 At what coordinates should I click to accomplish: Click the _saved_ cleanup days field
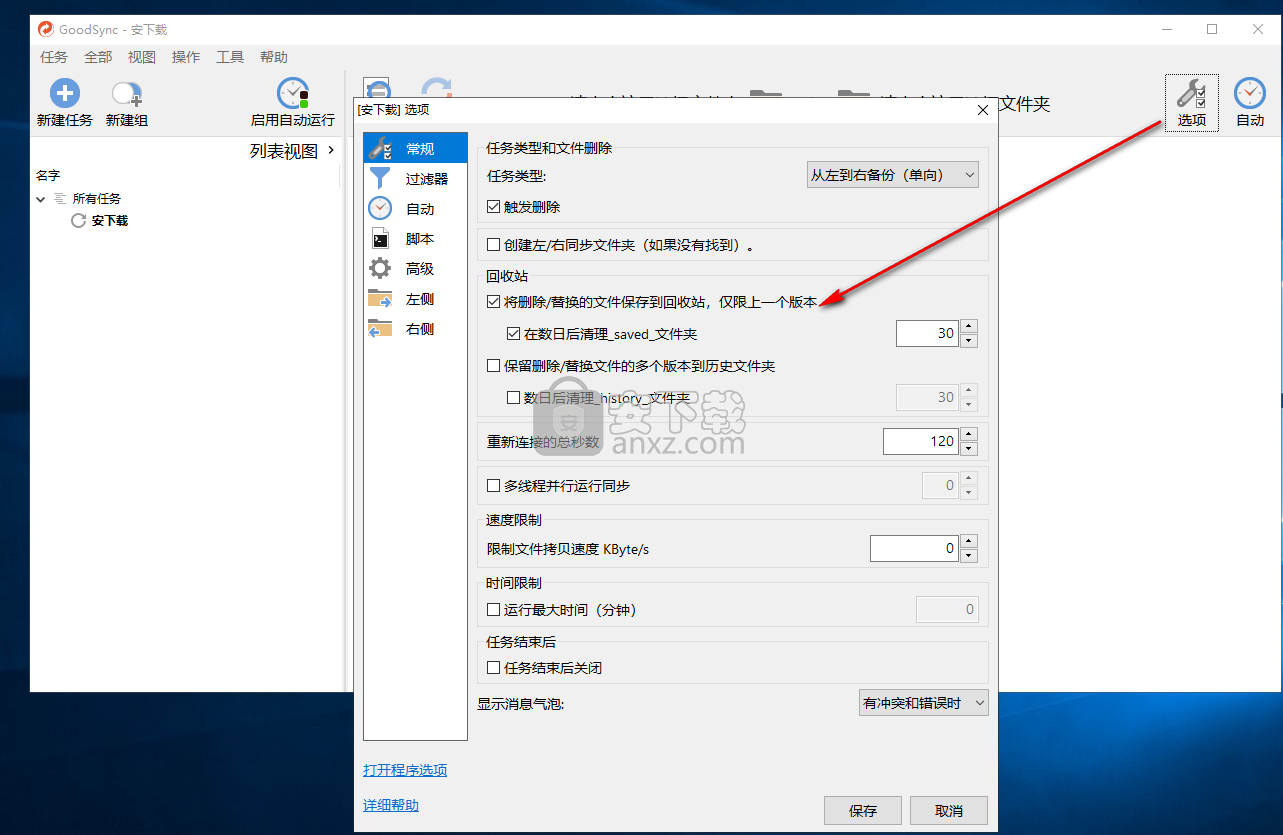pyautogui.click(x=927, y=334)
